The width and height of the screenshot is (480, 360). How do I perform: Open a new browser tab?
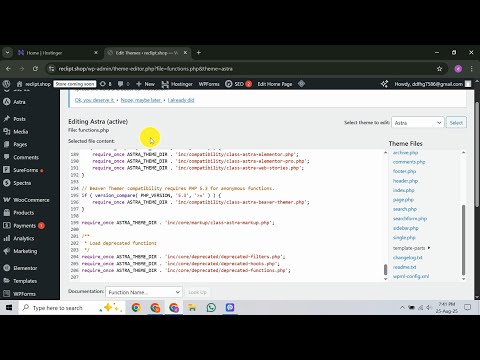pos(199,53)
